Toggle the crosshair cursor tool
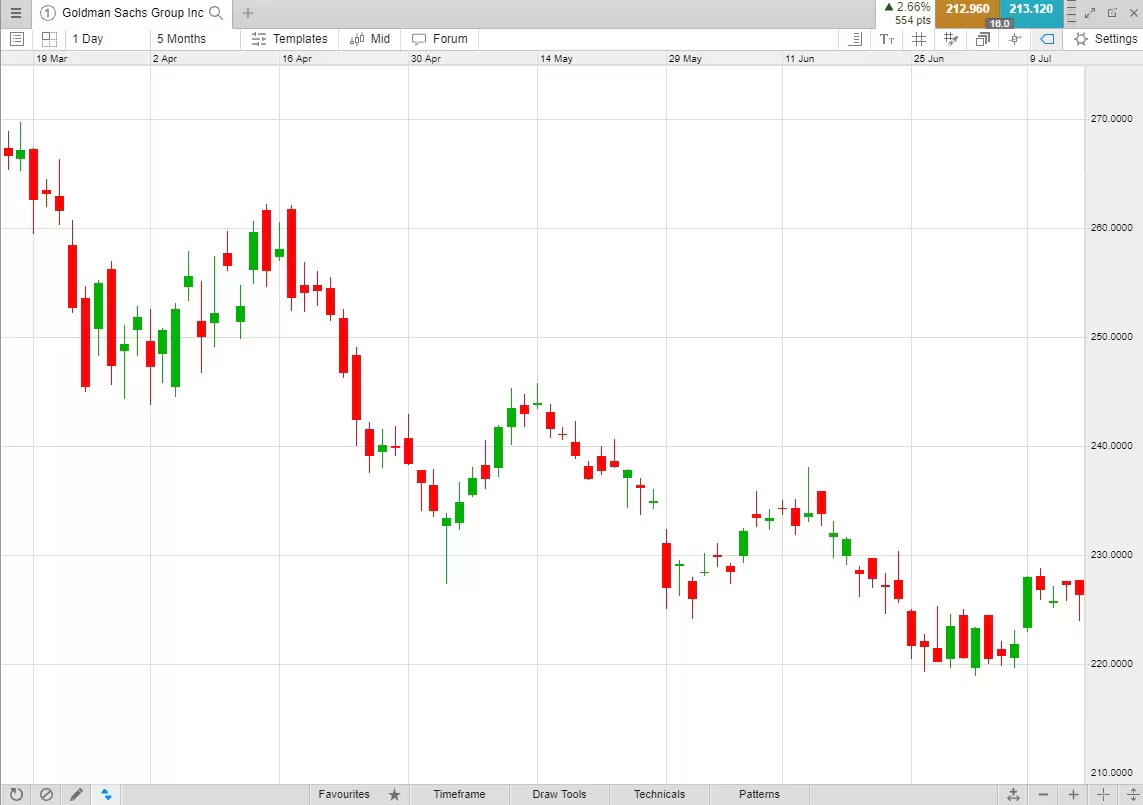The height and width of the screenshot is (805, 1143). [1014, 39]
